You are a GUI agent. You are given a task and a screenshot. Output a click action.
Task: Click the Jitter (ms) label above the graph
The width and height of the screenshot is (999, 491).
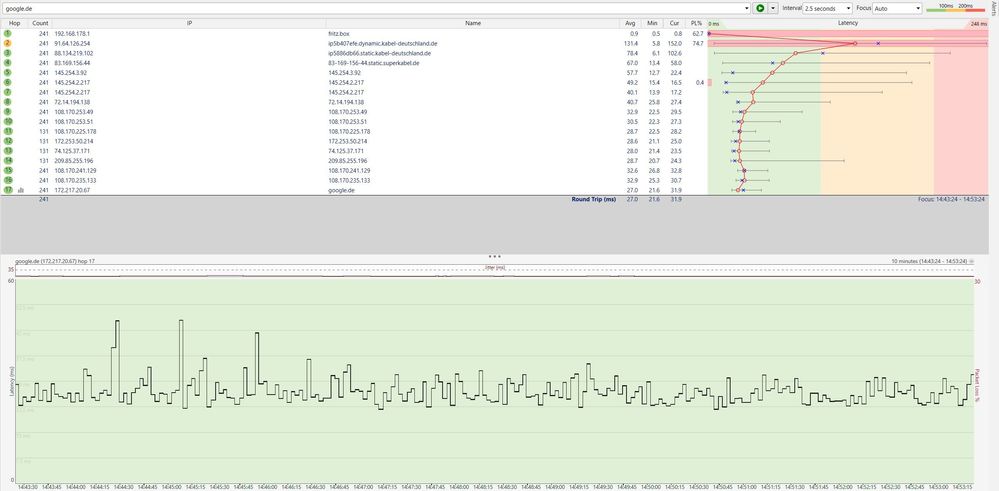coord(495,267)
